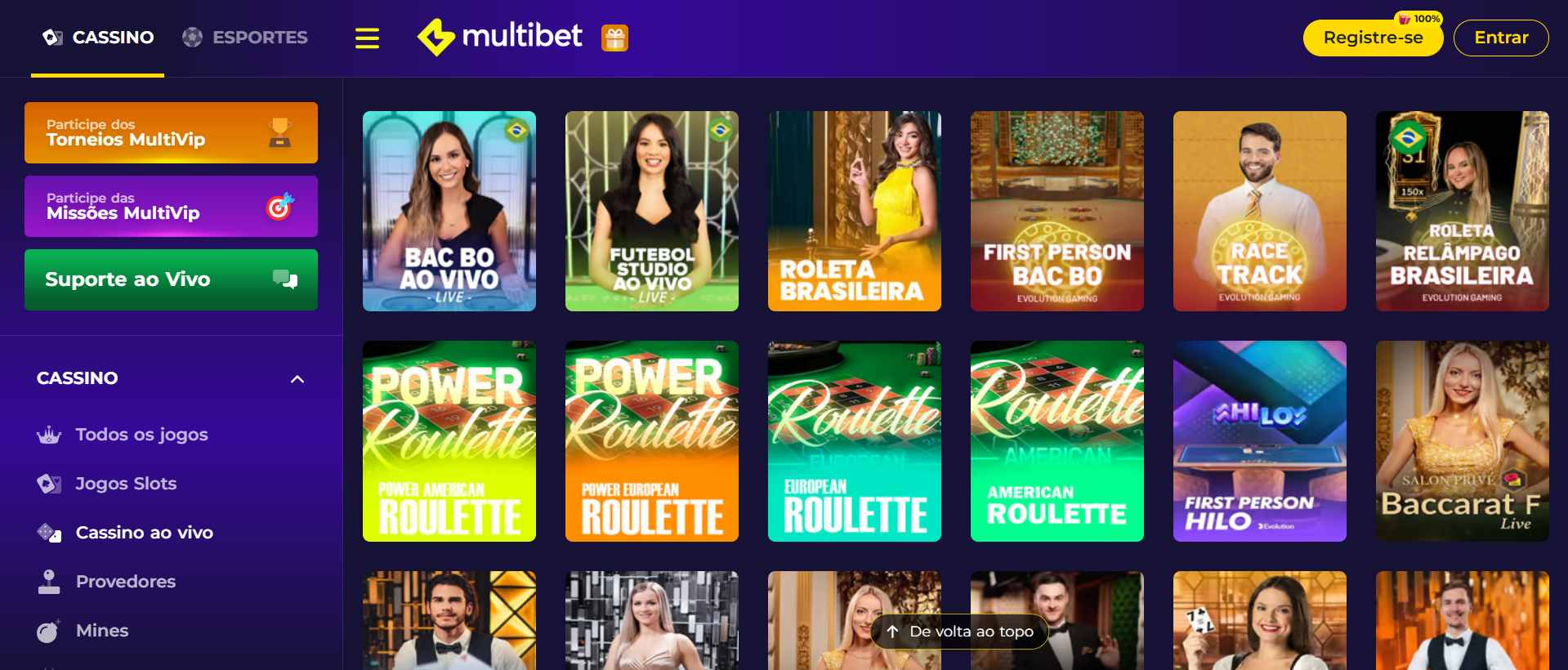Open the Torneios MultiVip banner
The width and height of the screenshot is (1568, 670).
[171, 132]
